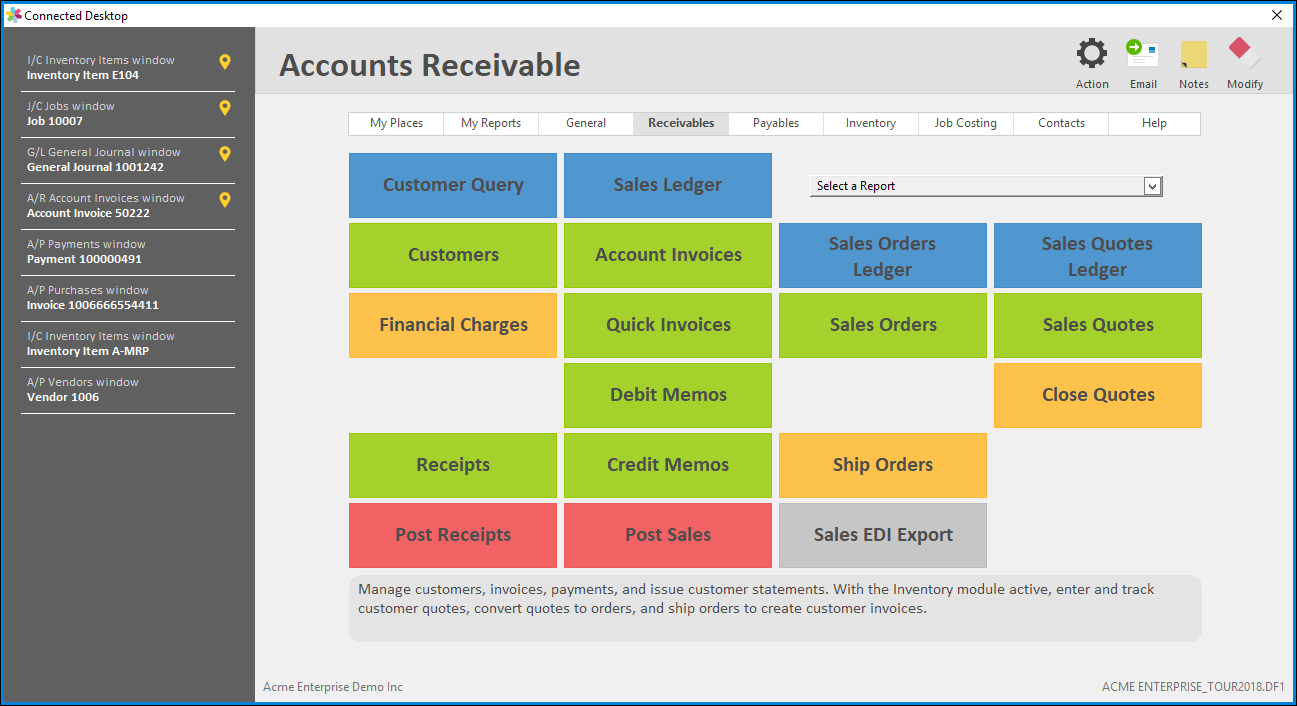Open the Job Costing tab
The width and height of the screenshot is (1297, 706).
(965, 123)
